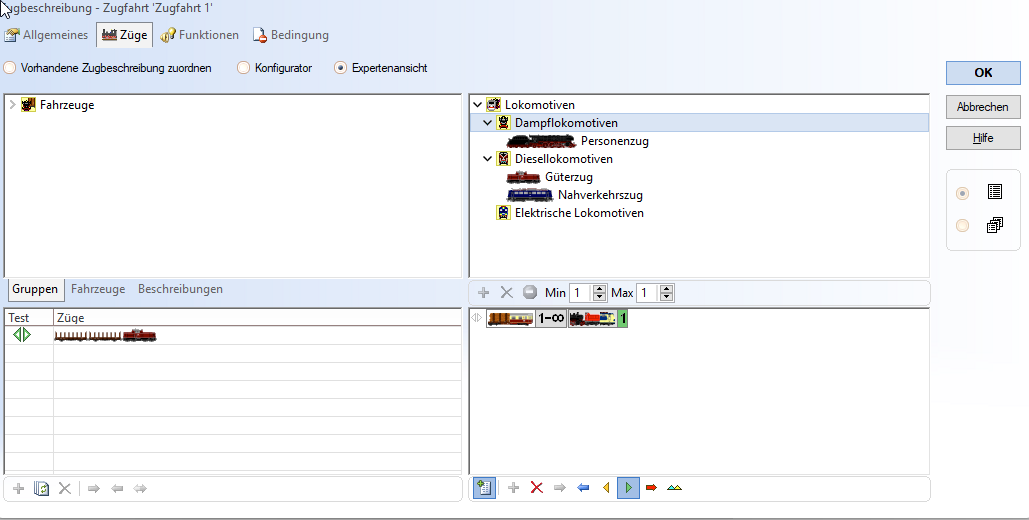Image resolution: width=1029 pixels, height=520 pixels.
Task: Click the red X delete icon in bottom toolbar
Action: (537, 488)
